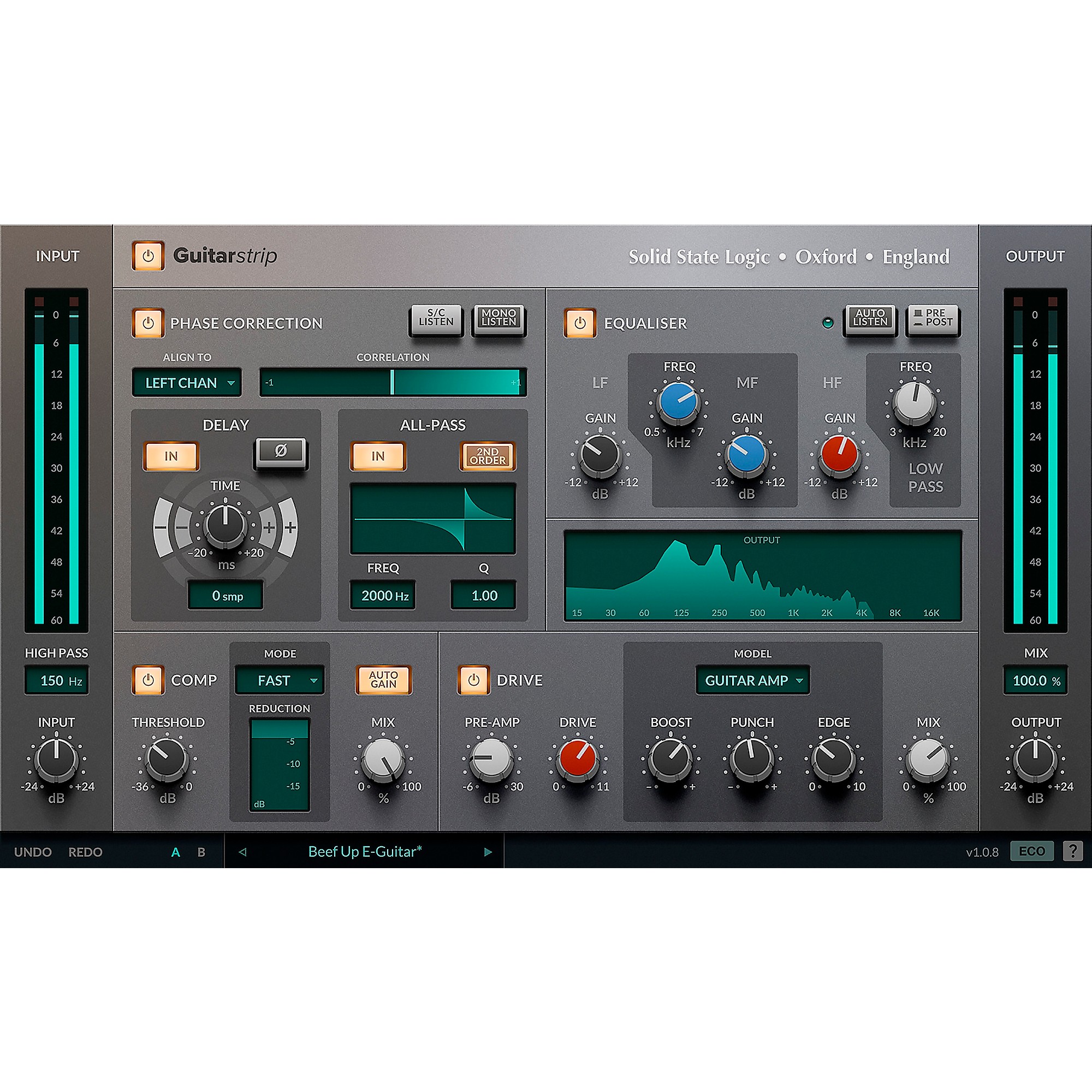Click the Output spectrum analyser display
1092x1092 pixels.
[x=763, y=575]
